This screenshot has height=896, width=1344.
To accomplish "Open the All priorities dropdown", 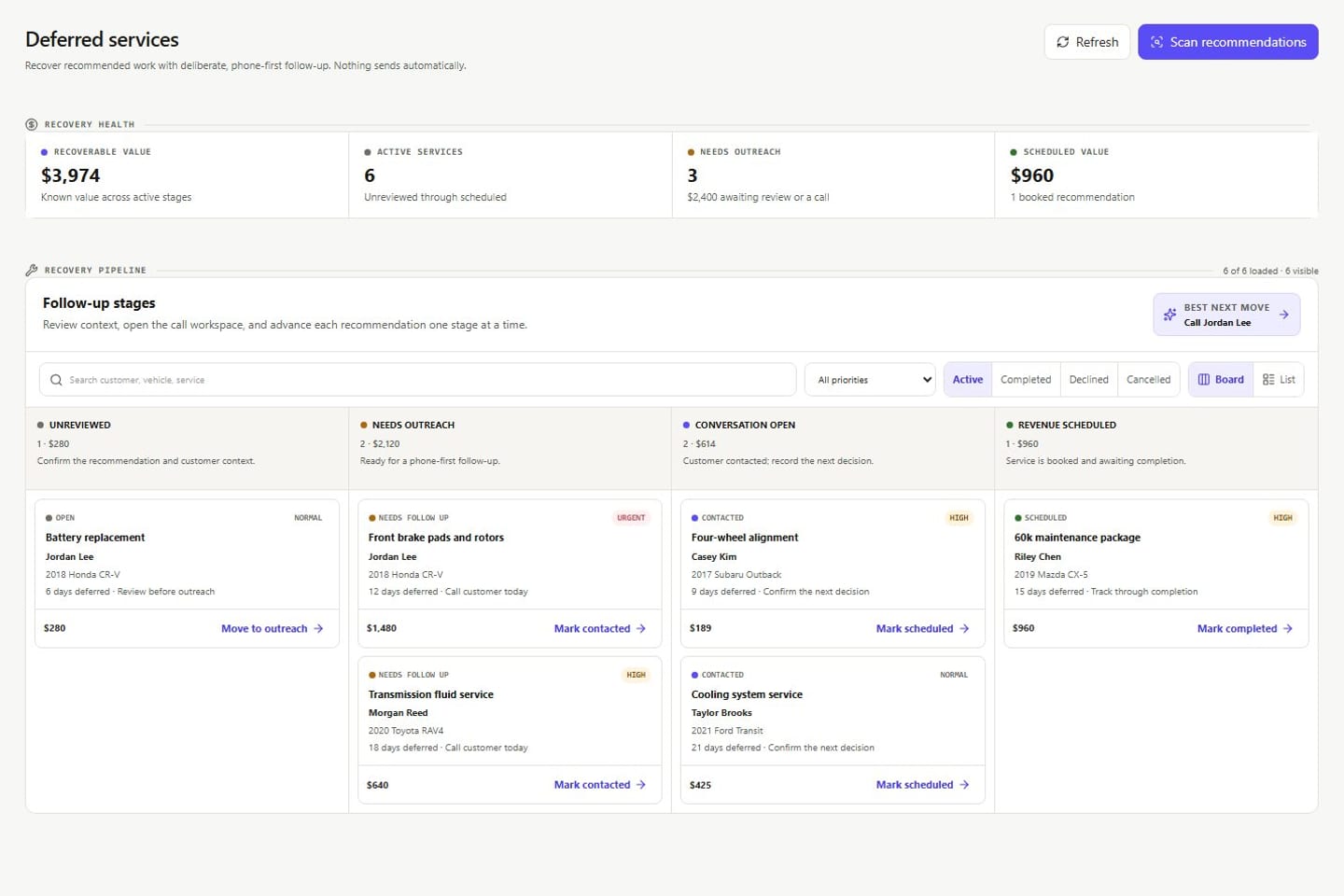I will point(870,380).
